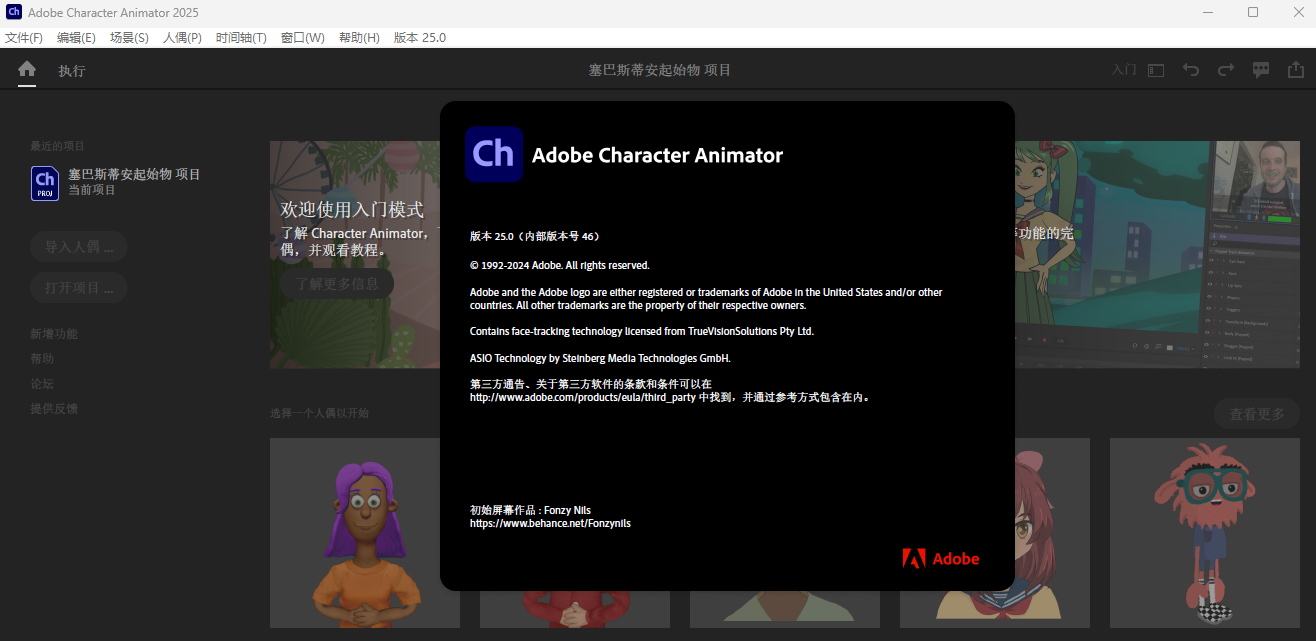Open the 人偶(P) menu
1316x641 pixels.
pyautogui.click(x=182, y=38)
